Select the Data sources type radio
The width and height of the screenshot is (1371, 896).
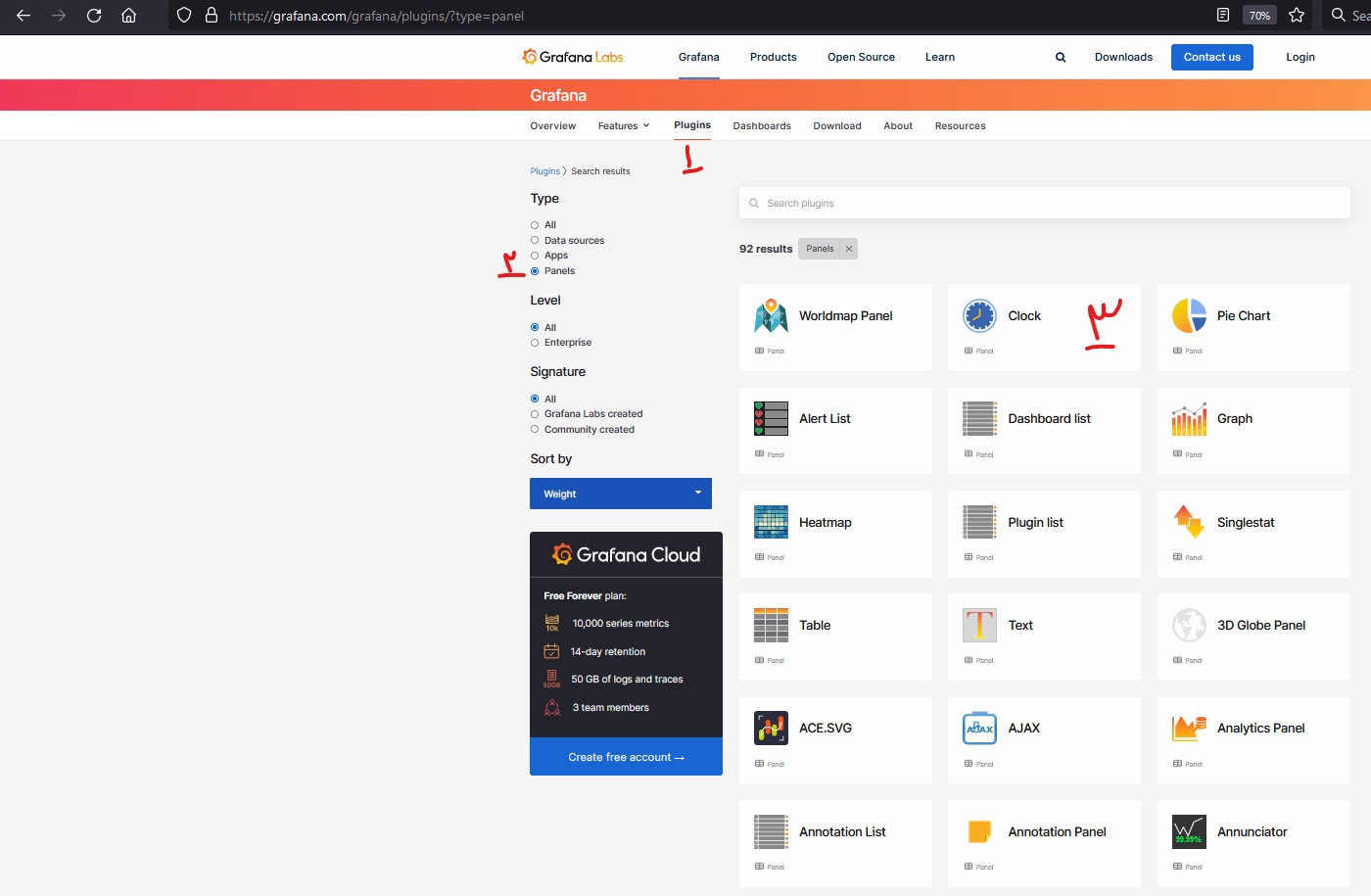coord(535,241)
